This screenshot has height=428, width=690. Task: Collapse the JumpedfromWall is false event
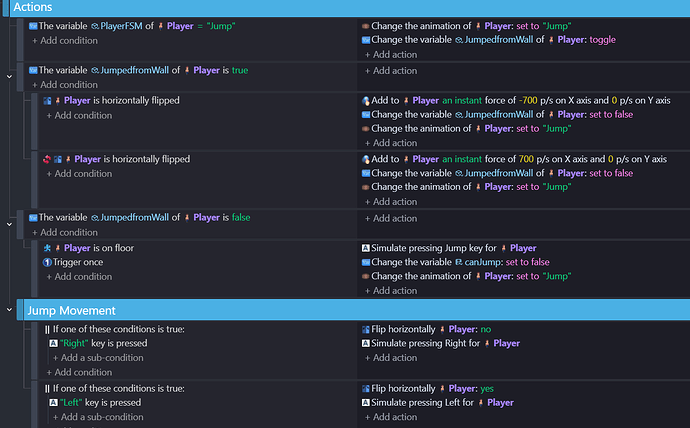click(x=9, y=224)
